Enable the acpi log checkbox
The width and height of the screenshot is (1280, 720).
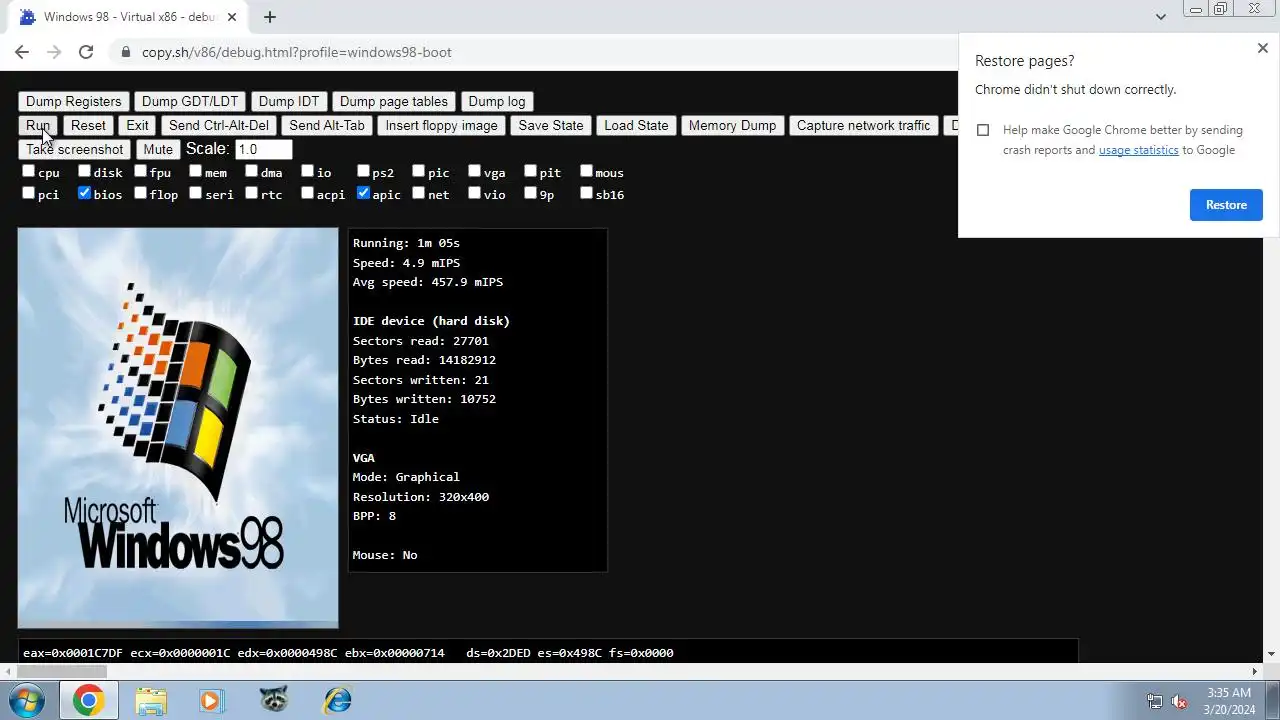(x=308, y=193)
